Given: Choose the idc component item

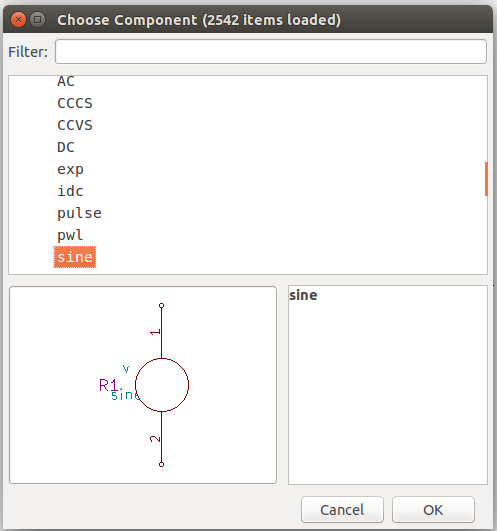Looking at the screenshot, I should click(70, 191).
